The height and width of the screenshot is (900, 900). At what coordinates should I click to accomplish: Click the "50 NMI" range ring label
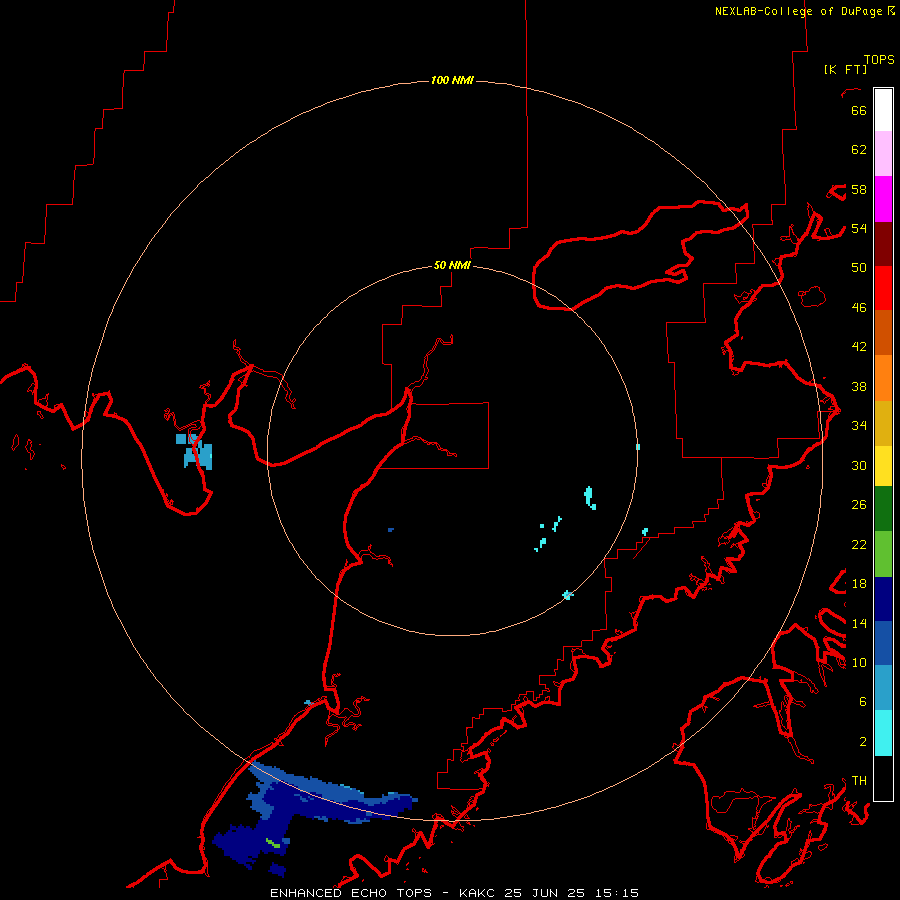pos(452,265)
